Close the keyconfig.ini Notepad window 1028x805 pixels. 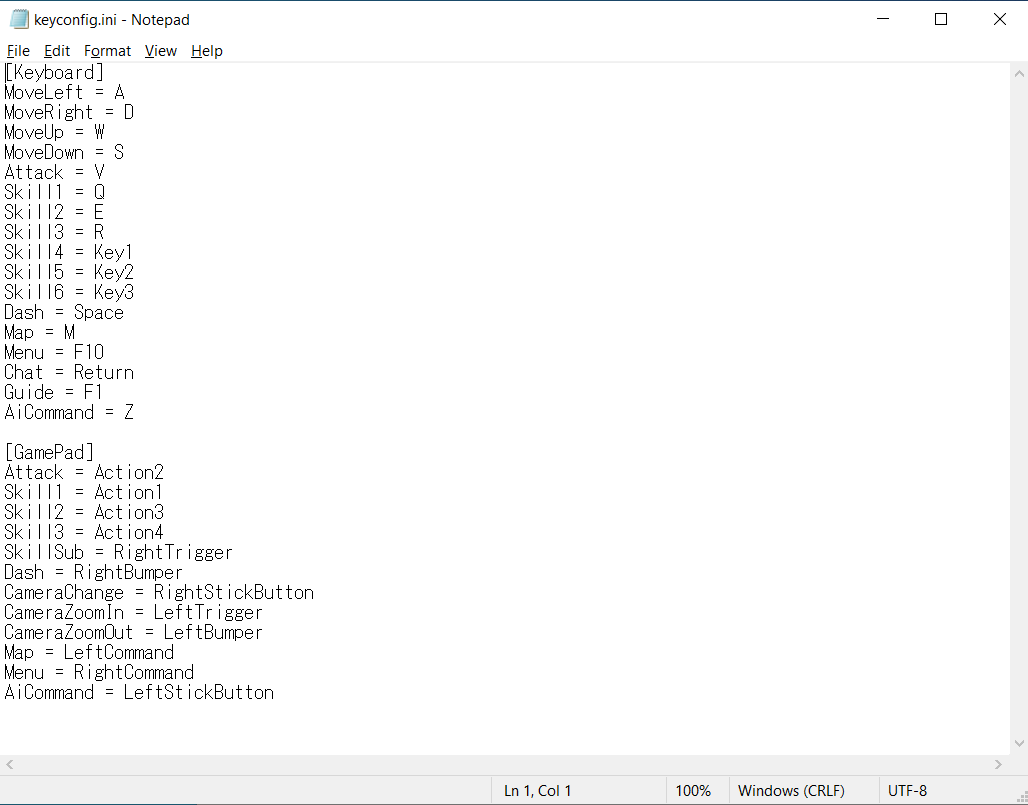[999, 20]
